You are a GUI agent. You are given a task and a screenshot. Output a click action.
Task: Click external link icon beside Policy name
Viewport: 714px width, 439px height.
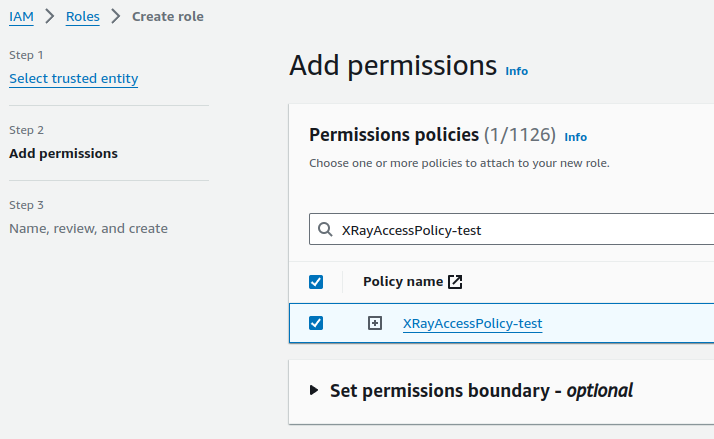[x=455, y=282]
